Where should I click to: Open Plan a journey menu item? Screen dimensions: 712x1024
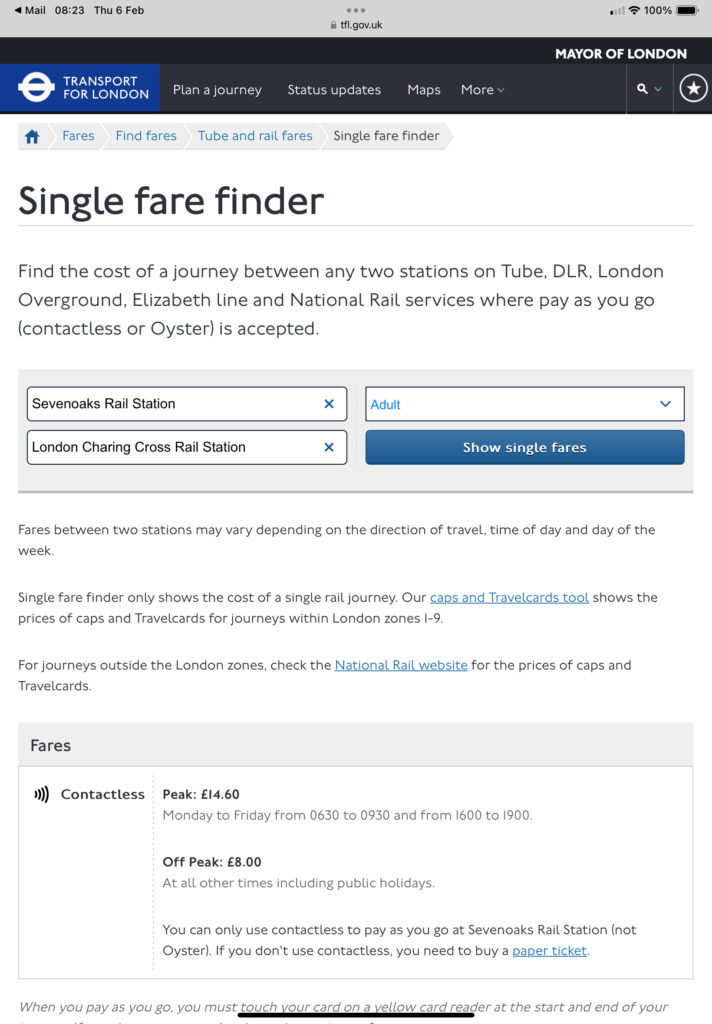[217, 89]
